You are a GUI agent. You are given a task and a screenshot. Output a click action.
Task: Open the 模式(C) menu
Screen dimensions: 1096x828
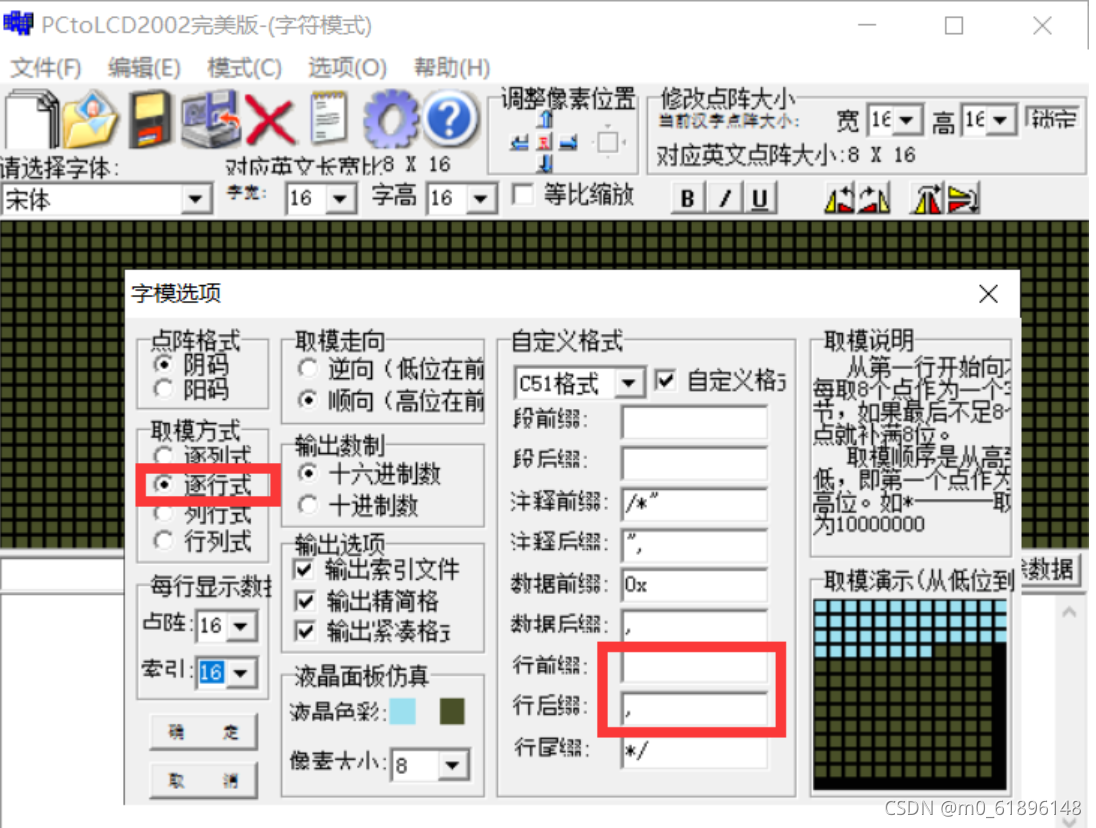coord(244,68)
